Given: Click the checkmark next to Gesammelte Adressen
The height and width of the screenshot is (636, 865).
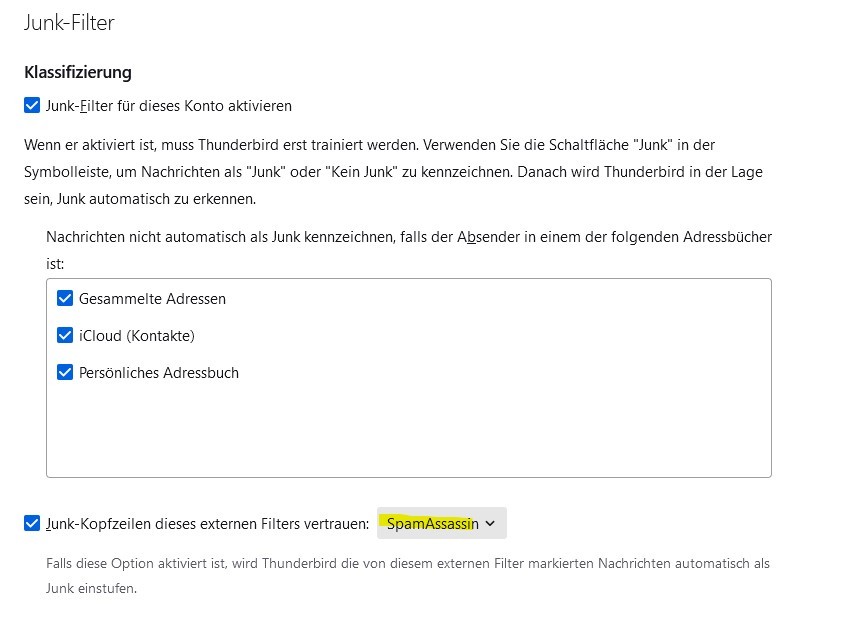Looking at the screenshot, I should click(65, 298).
